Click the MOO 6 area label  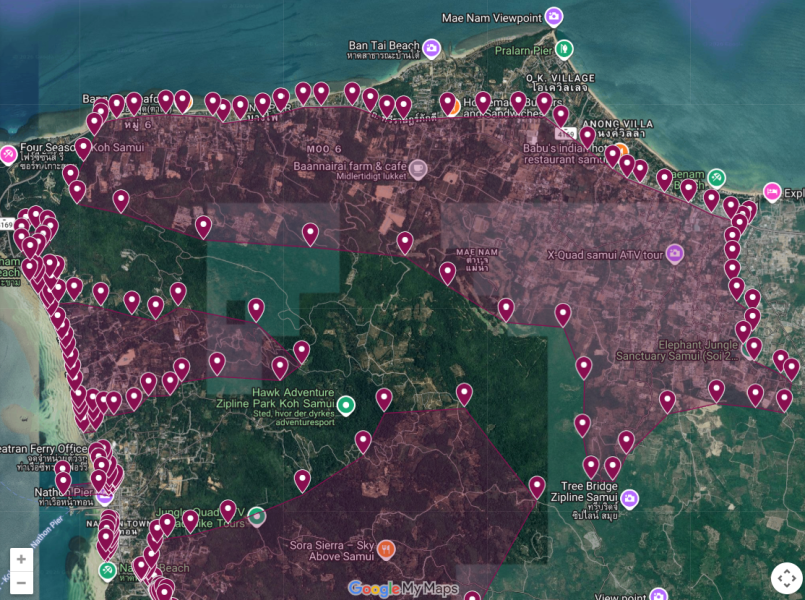tap(324, 149)
